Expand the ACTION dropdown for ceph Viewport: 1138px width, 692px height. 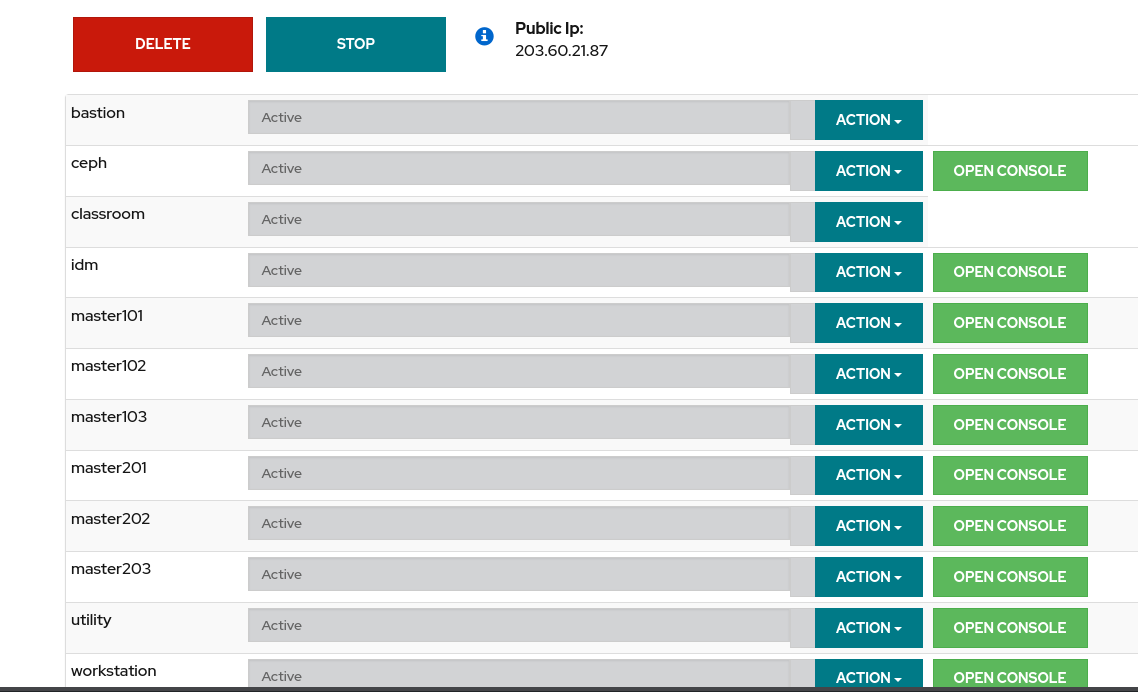(868, 171)
